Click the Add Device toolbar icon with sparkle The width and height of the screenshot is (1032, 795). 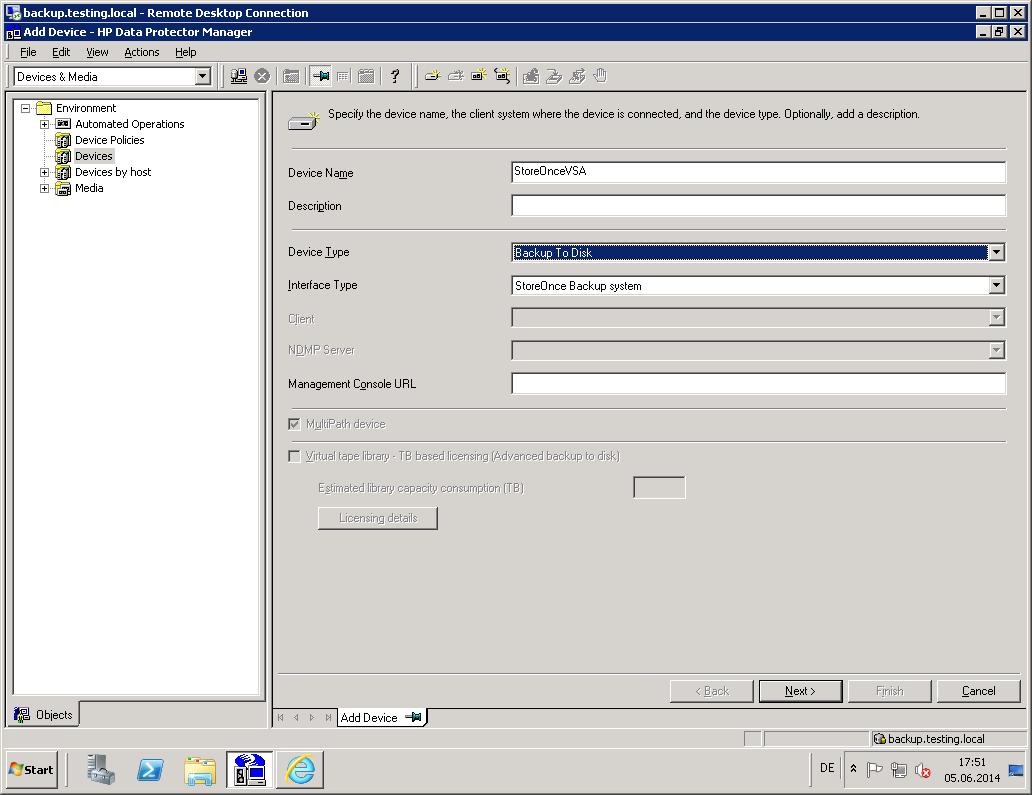coord(433,76)
